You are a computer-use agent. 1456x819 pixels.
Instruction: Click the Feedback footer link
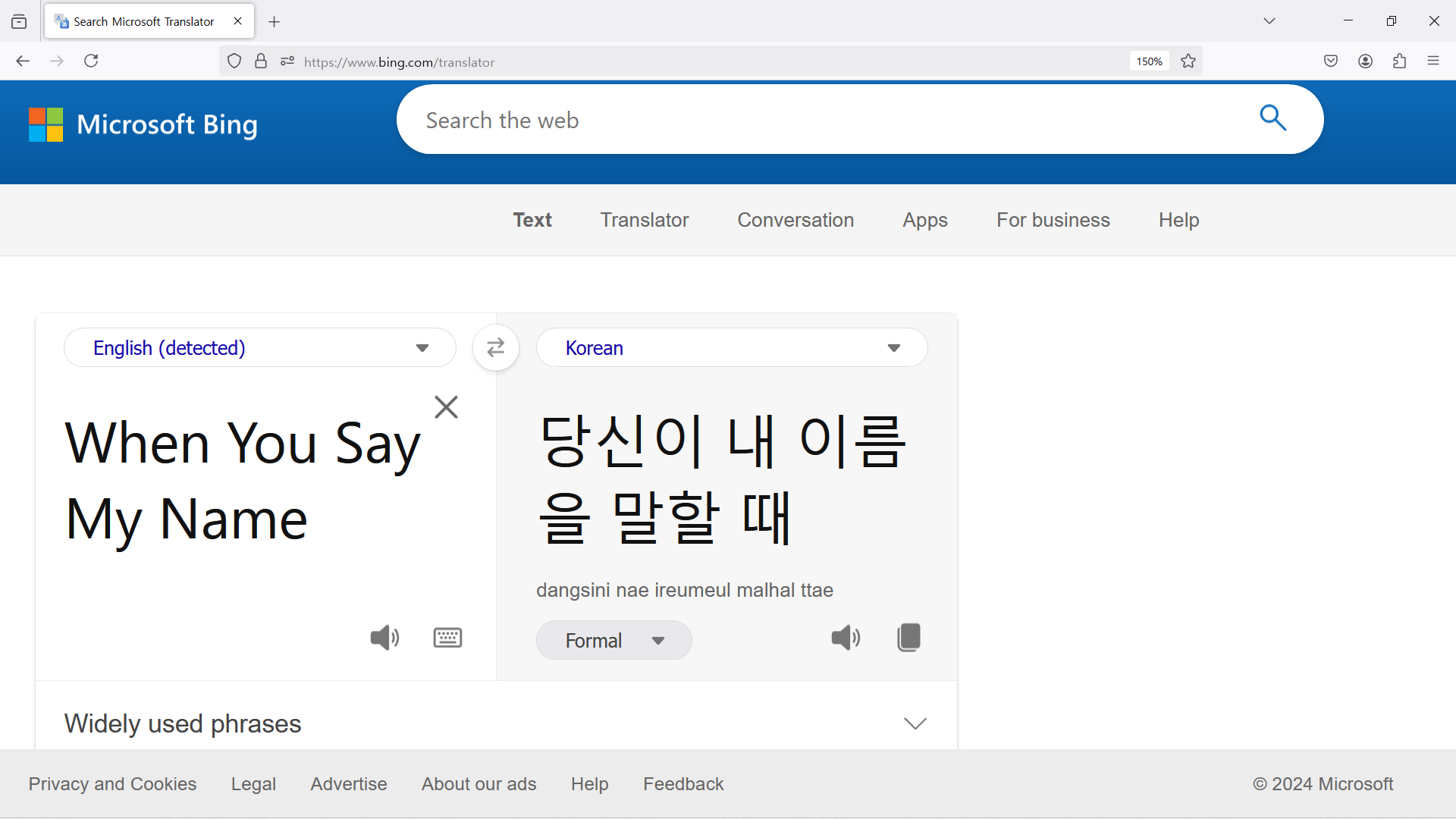683,784
